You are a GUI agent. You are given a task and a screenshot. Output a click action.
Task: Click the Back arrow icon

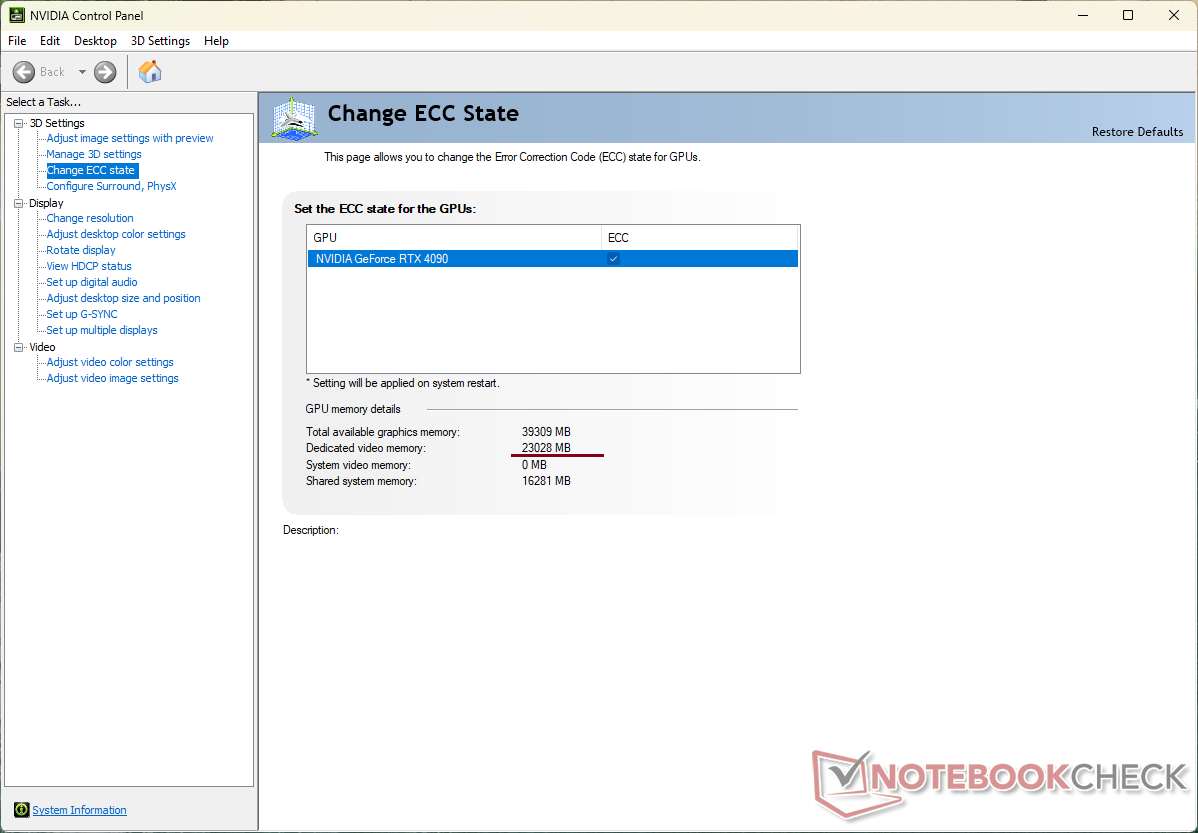[24, 72]
